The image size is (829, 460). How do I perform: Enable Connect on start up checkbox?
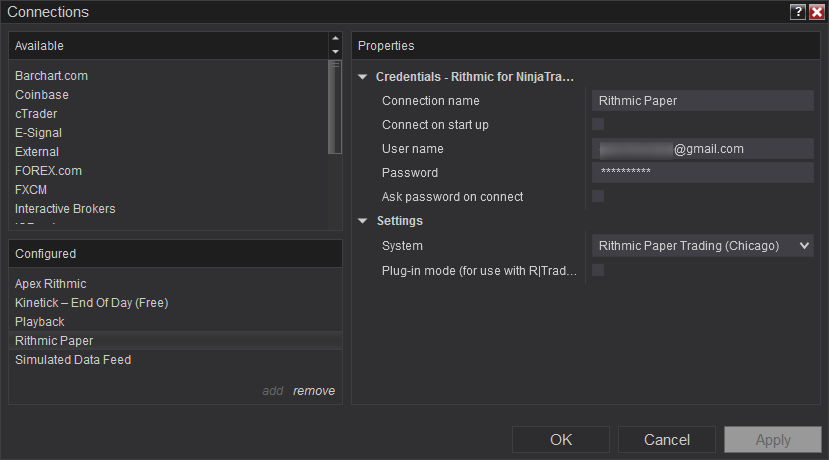[x=598, y=124]
